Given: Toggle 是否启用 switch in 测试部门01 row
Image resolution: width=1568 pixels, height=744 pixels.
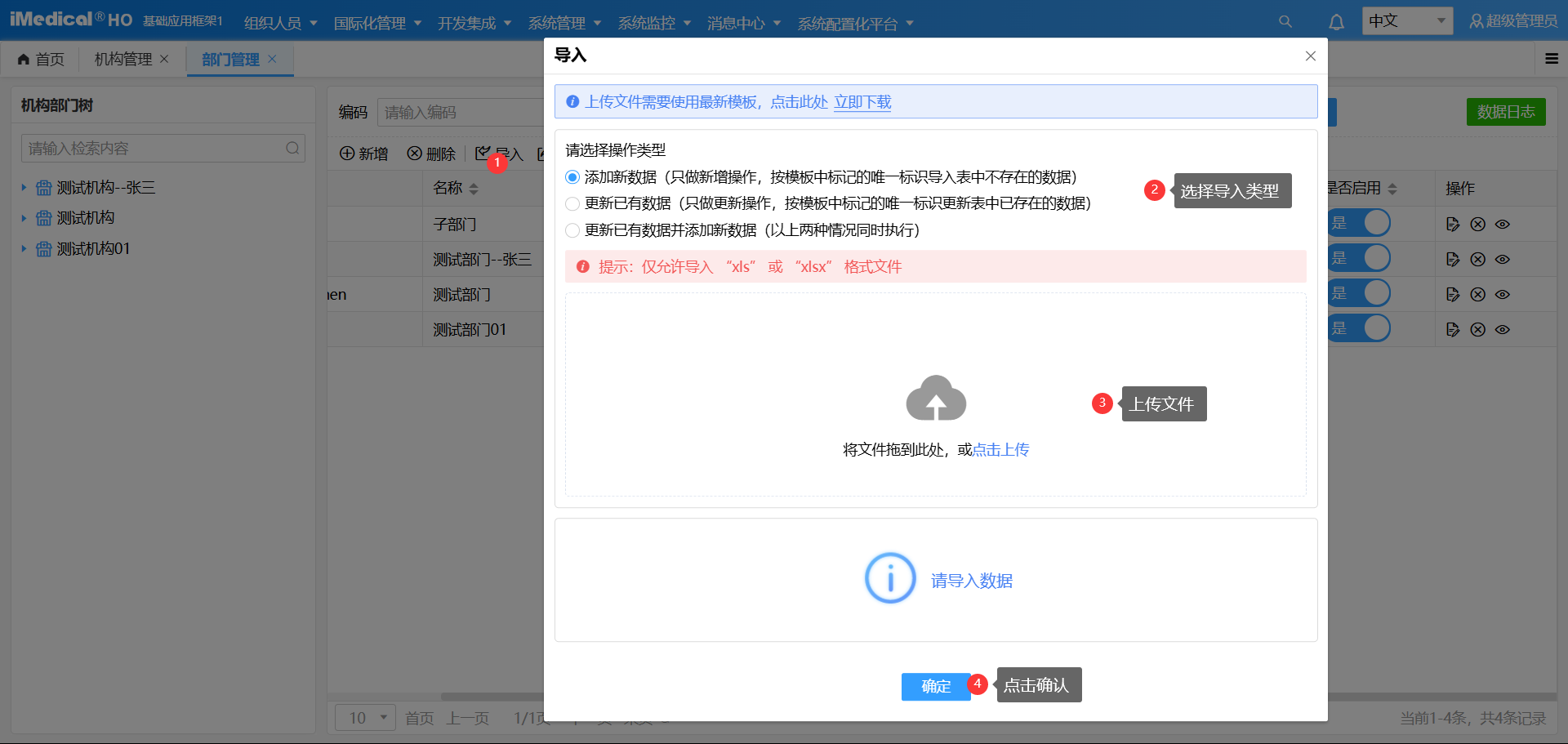Looking at the screenshot, I should click(x=1360, y=328).
